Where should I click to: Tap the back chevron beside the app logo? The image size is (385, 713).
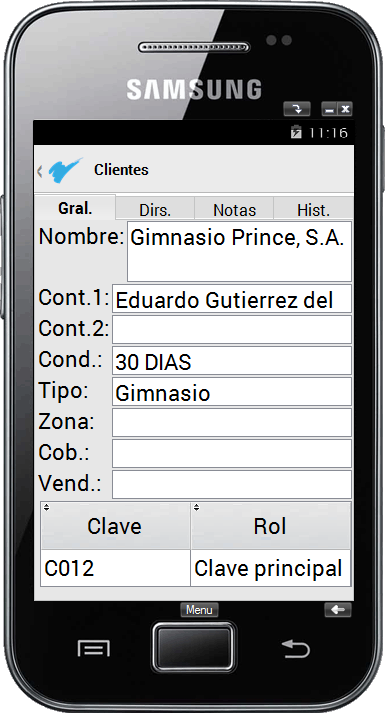pyautogui.click(x=40, y=171)
